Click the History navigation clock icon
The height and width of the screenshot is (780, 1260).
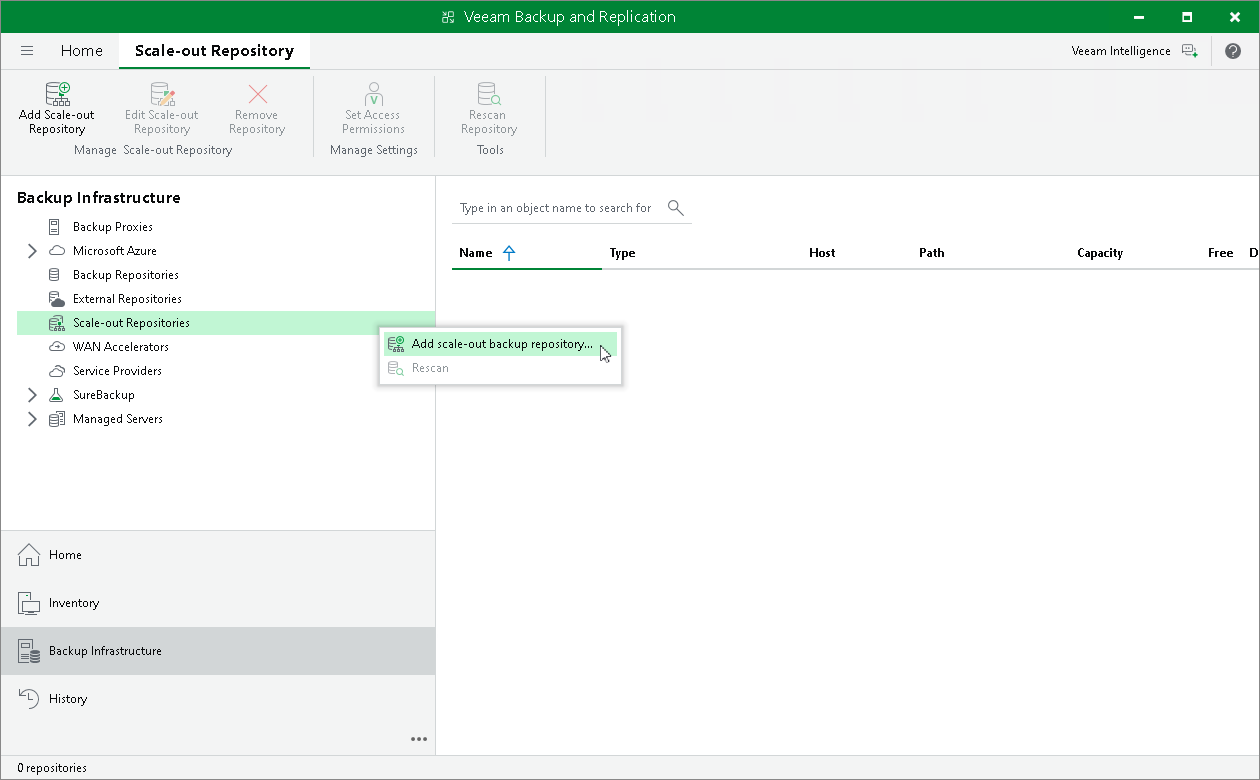pos(29,699)
